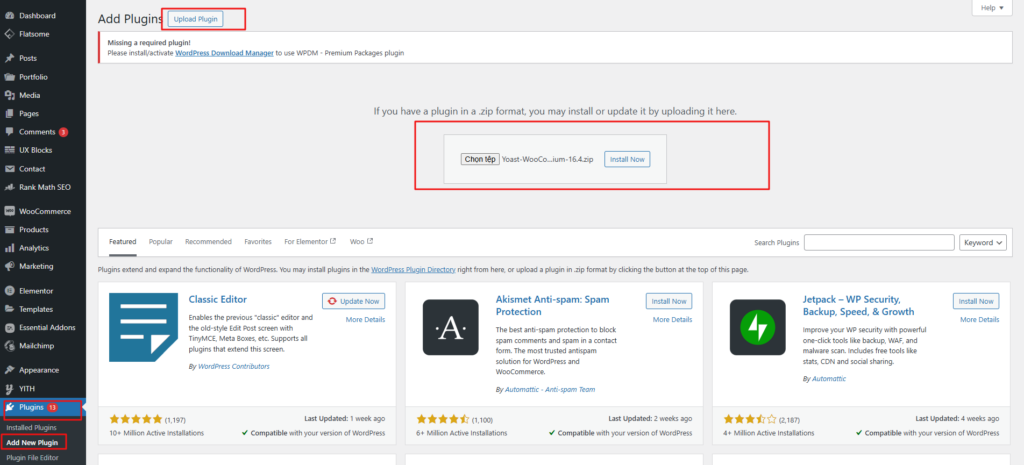Open the WordPress Download Manager link
Viewport: 1024px width, 465px height.
click(224, 53)
